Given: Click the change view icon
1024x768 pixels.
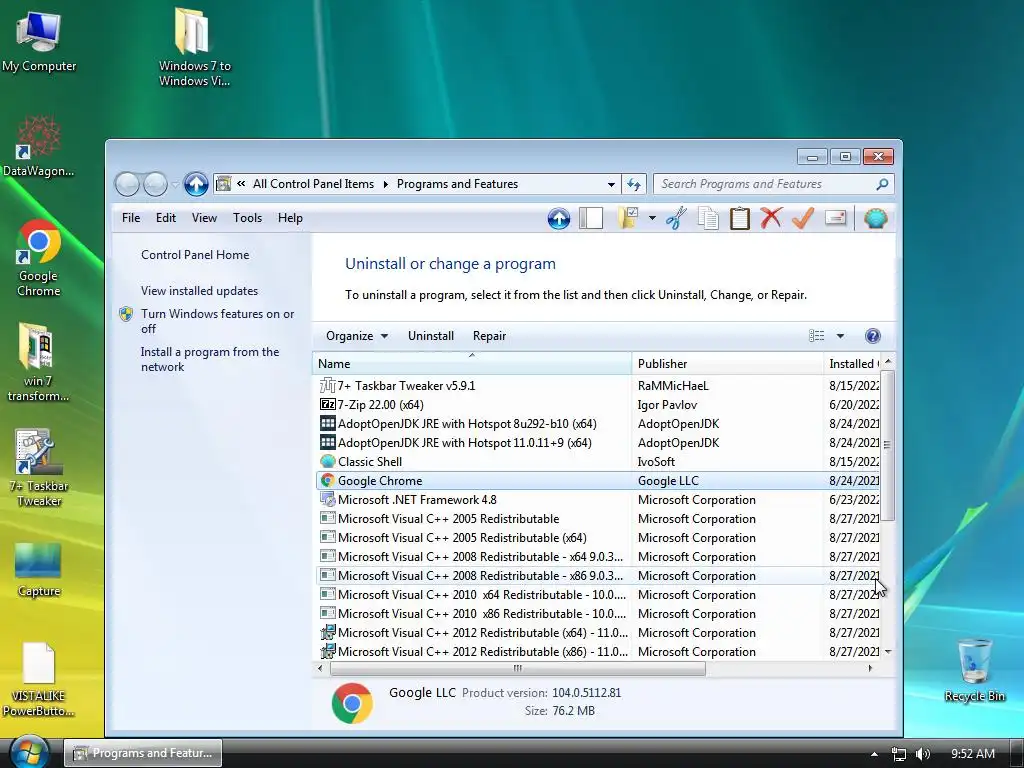Looking at the screenshot, I should 816,336.
